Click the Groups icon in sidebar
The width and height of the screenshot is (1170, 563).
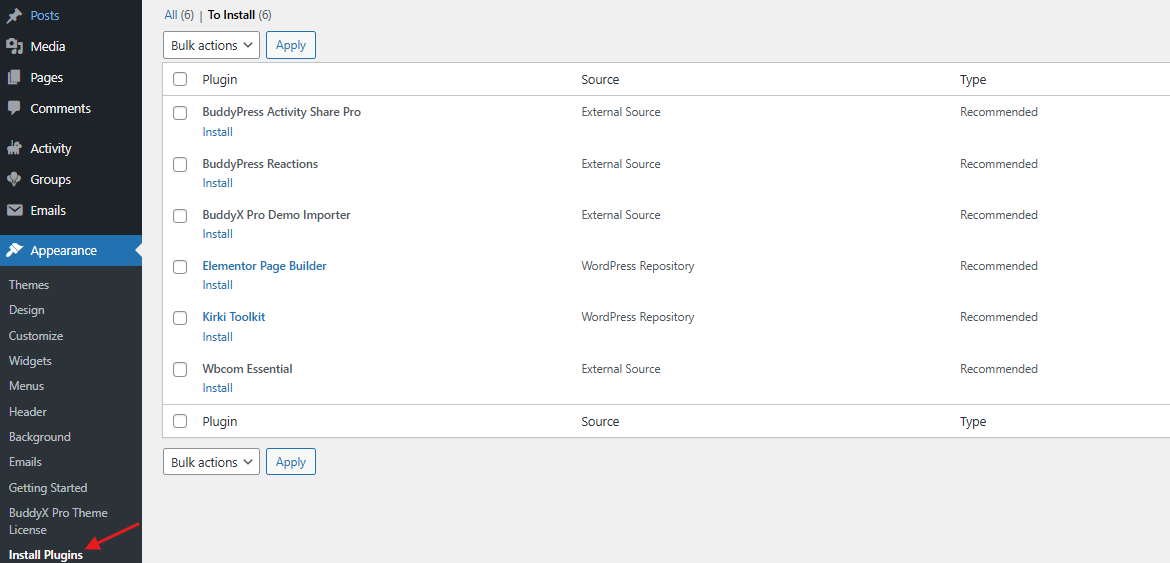[14, 180]
